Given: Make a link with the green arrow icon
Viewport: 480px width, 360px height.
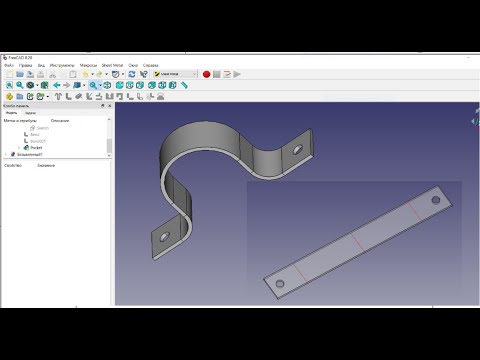Looking at the screenshot, I should click(30, 97).
